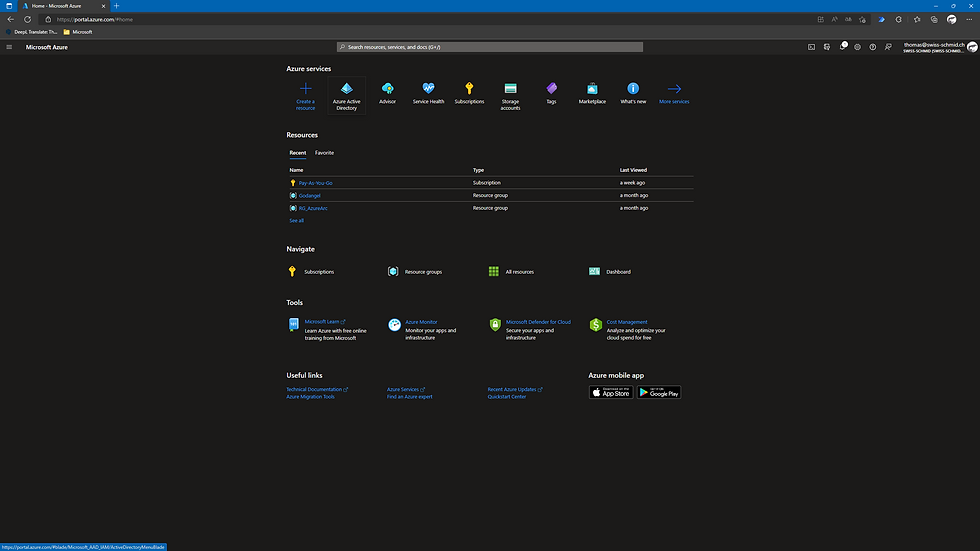Image resolution: width=980 pixels, height=551 pixels.
Task: Navigate to Dashboard
Action: tap(610, 272)
